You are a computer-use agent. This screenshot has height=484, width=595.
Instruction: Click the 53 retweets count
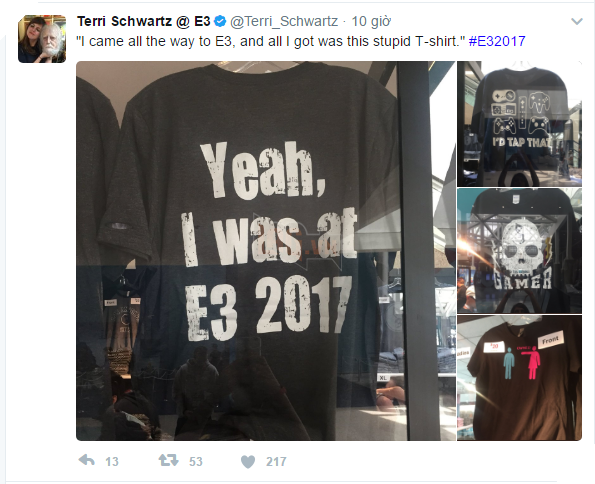196,462
